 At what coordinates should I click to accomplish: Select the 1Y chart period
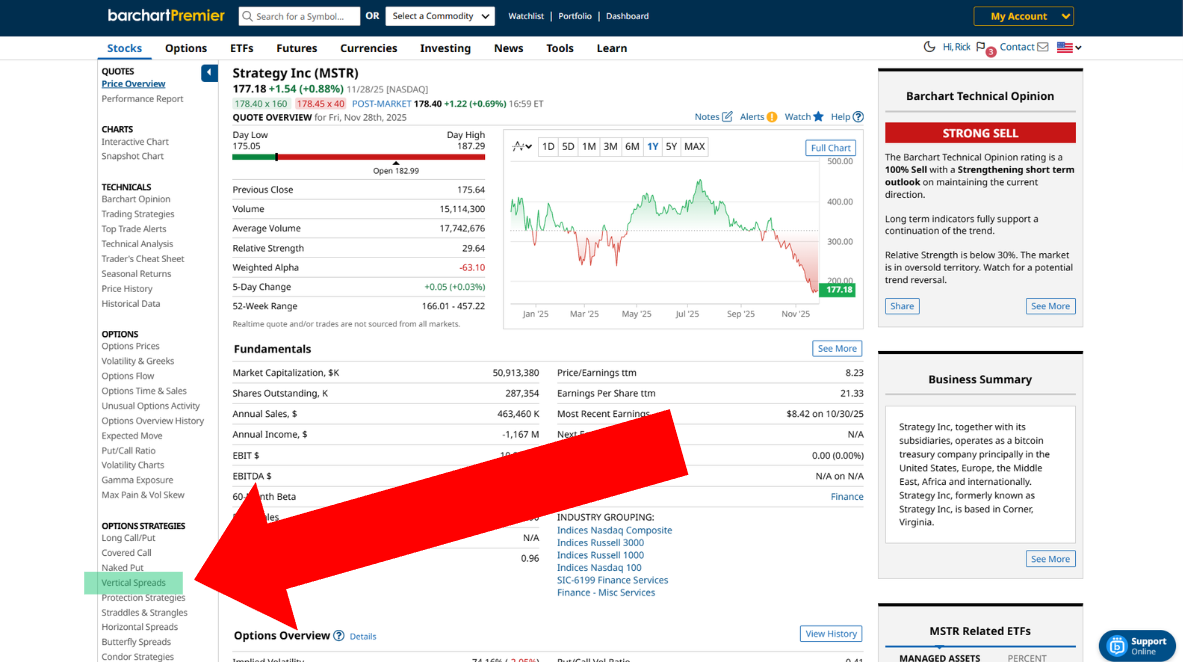[653, 146]
